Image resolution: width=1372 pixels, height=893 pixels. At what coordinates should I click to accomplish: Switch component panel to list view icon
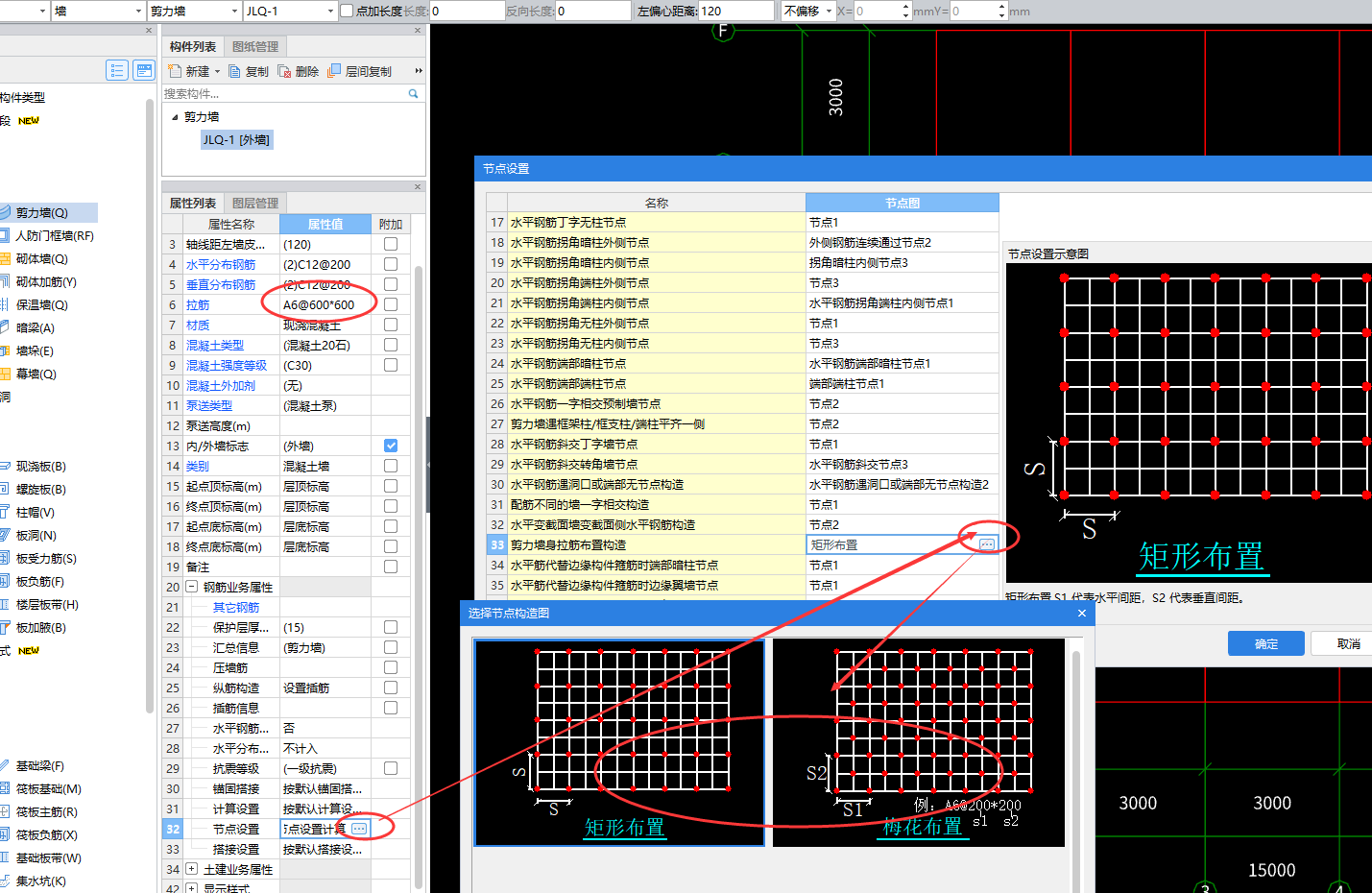click(117, 70)
